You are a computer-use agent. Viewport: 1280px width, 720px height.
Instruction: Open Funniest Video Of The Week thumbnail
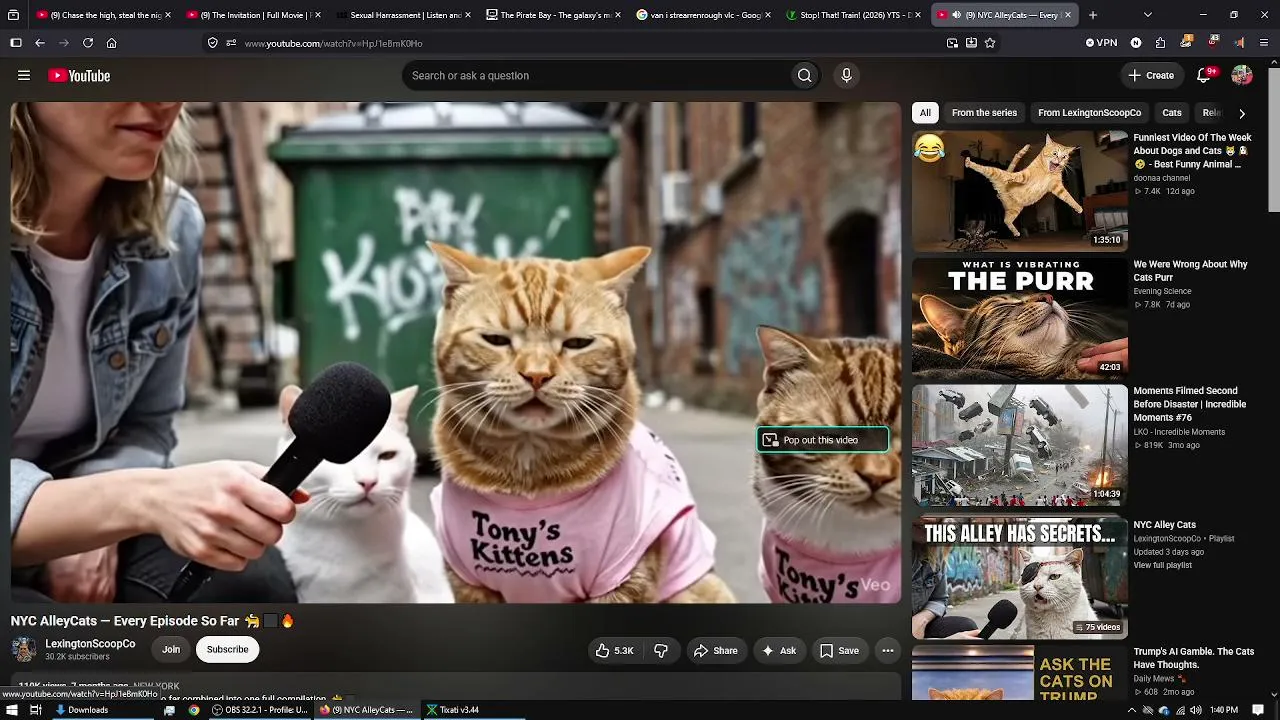coord(1020,190)
